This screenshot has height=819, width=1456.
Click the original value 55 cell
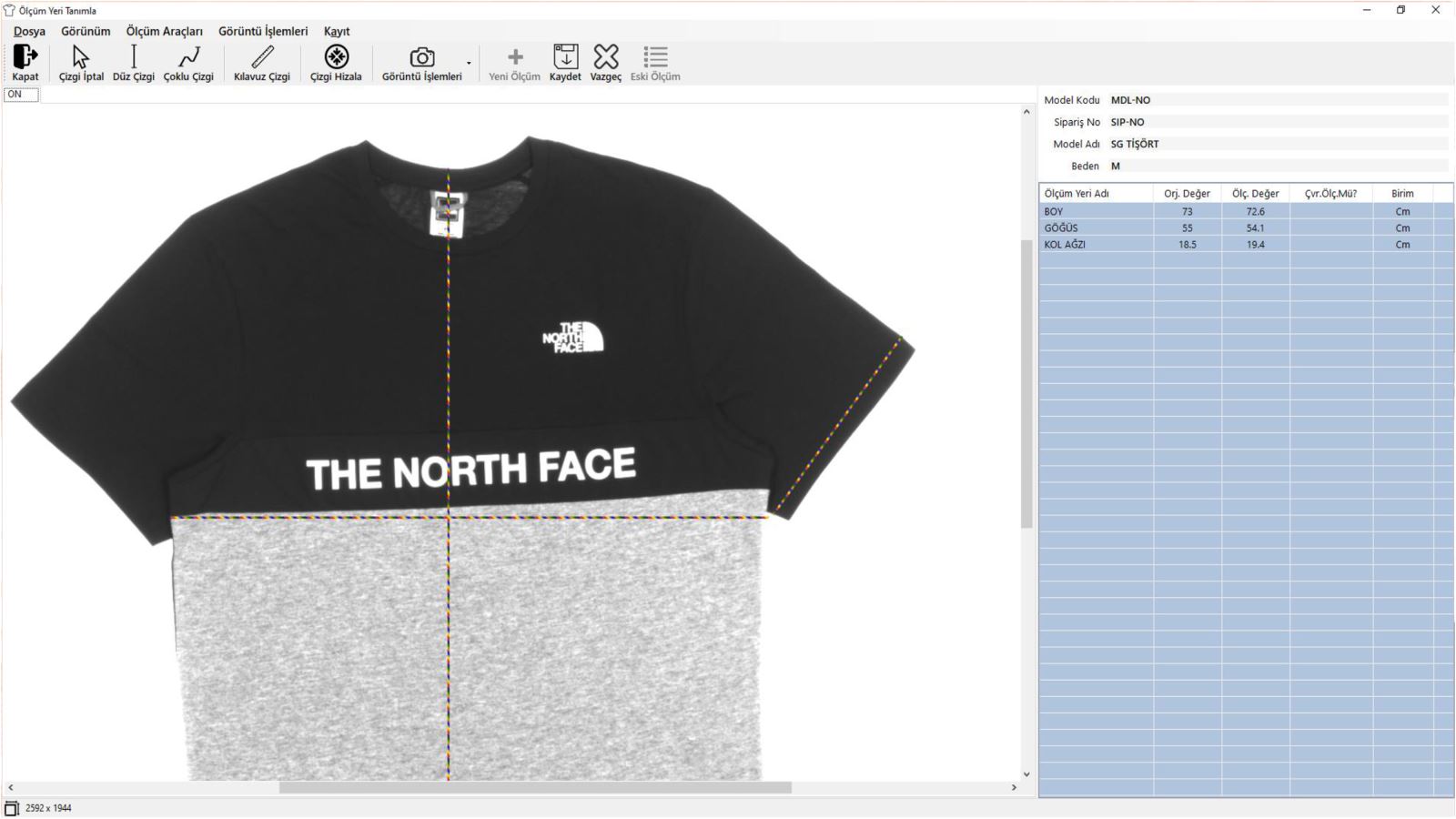point(1188,227)
